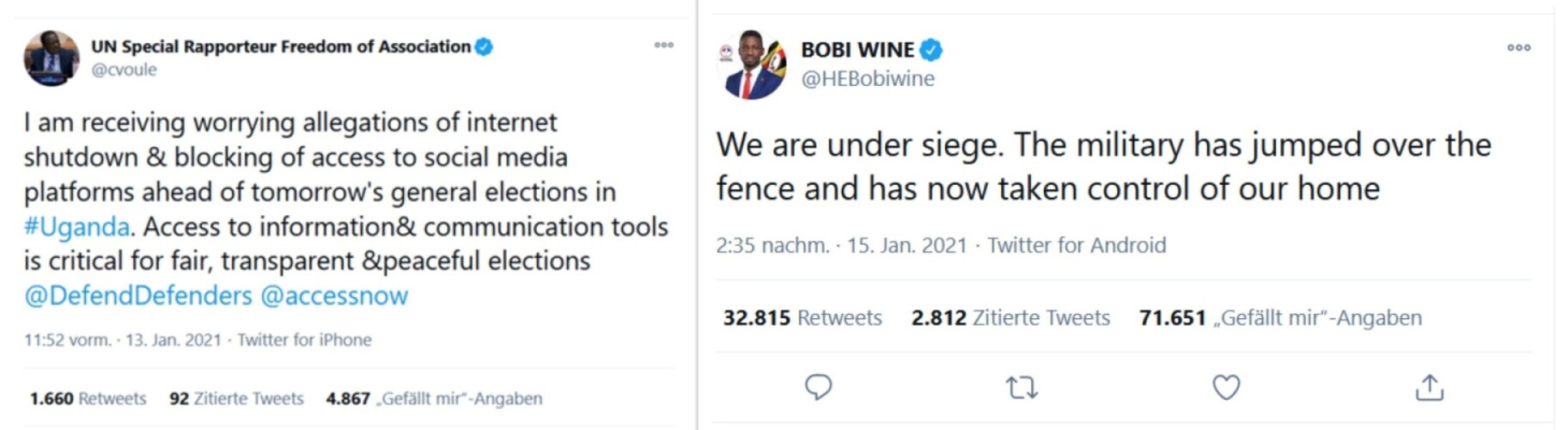View the 1.660 Retweets on UN tweet
This screenshot has height=430, width=1568.
point(88,399)
